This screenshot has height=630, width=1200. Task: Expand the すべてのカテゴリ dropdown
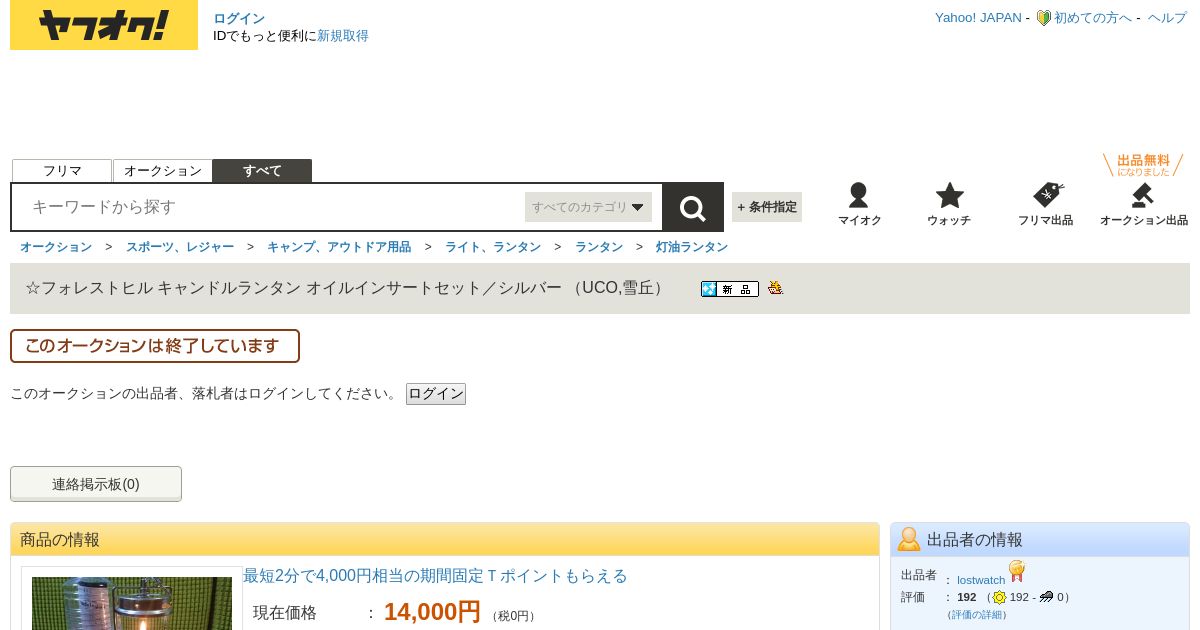click(588, 207)
